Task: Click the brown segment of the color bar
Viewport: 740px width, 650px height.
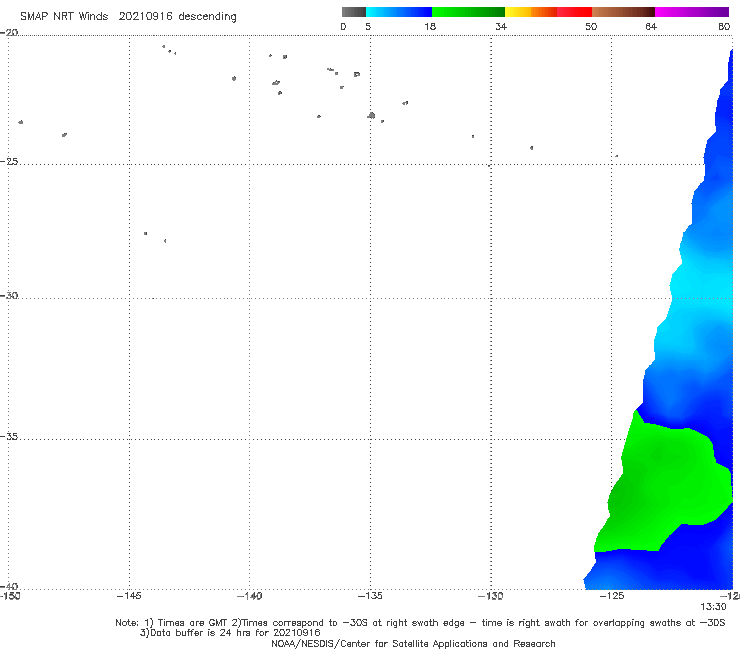Action: 623,12
